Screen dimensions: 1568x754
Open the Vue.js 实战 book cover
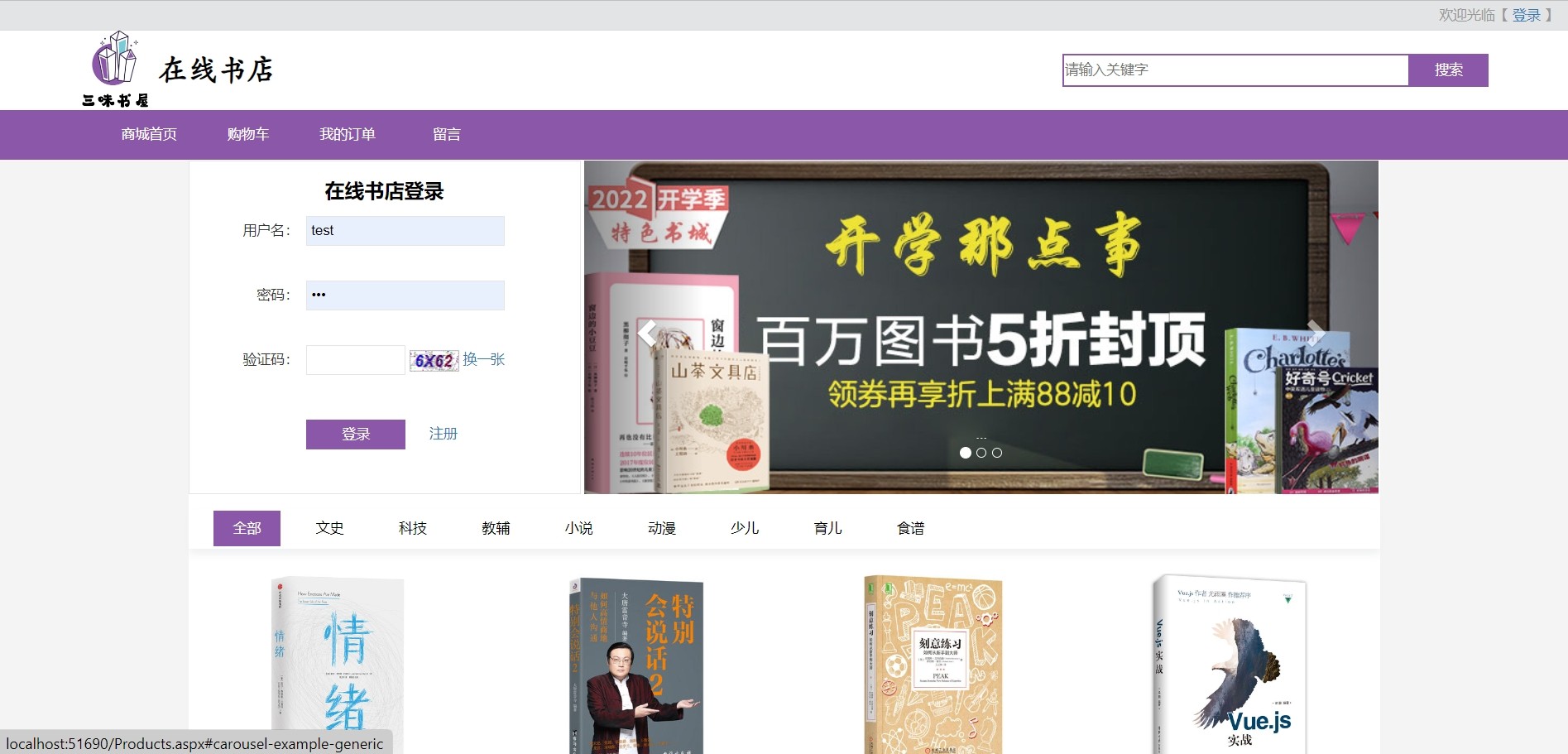point(1230,662)
